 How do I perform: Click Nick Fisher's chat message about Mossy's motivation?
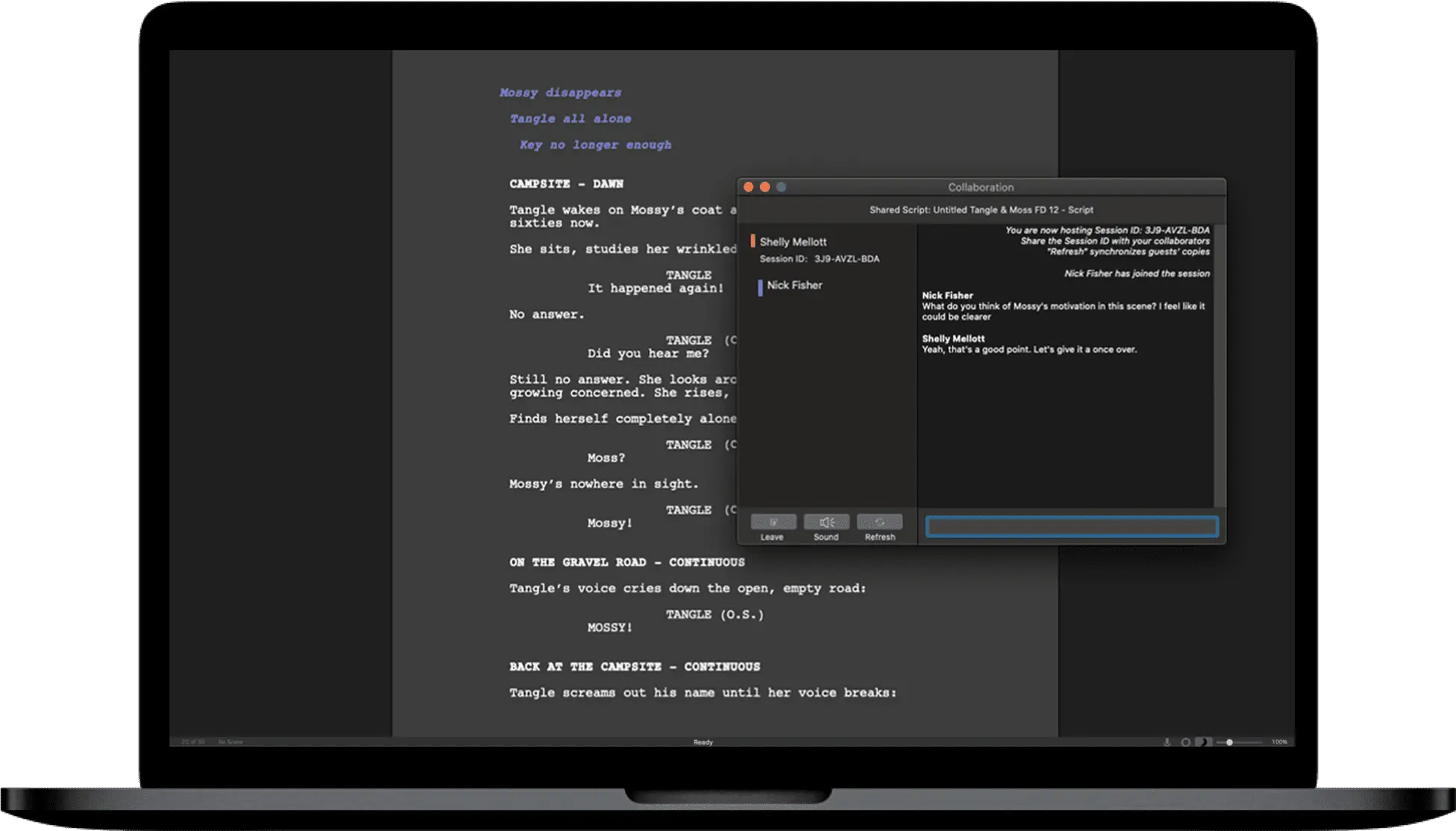(1063, 311)
